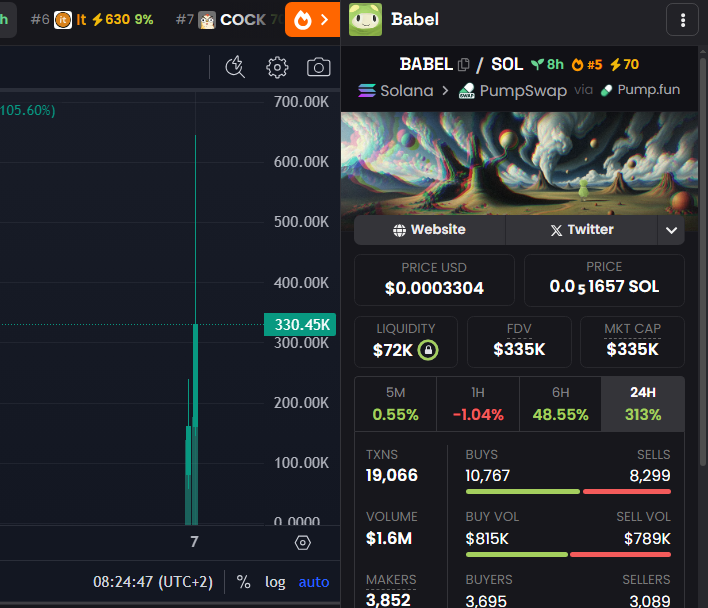
Task: Click the SELLS 8,299 value
Action: coord(650,476)
